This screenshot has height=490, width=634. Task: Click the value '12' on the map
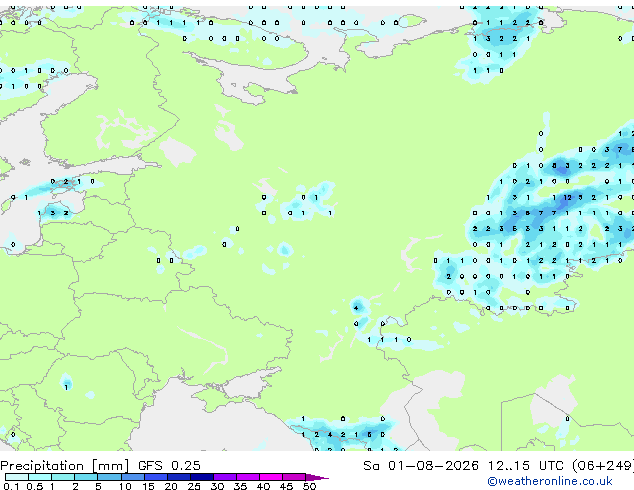(x=568, y=198)
